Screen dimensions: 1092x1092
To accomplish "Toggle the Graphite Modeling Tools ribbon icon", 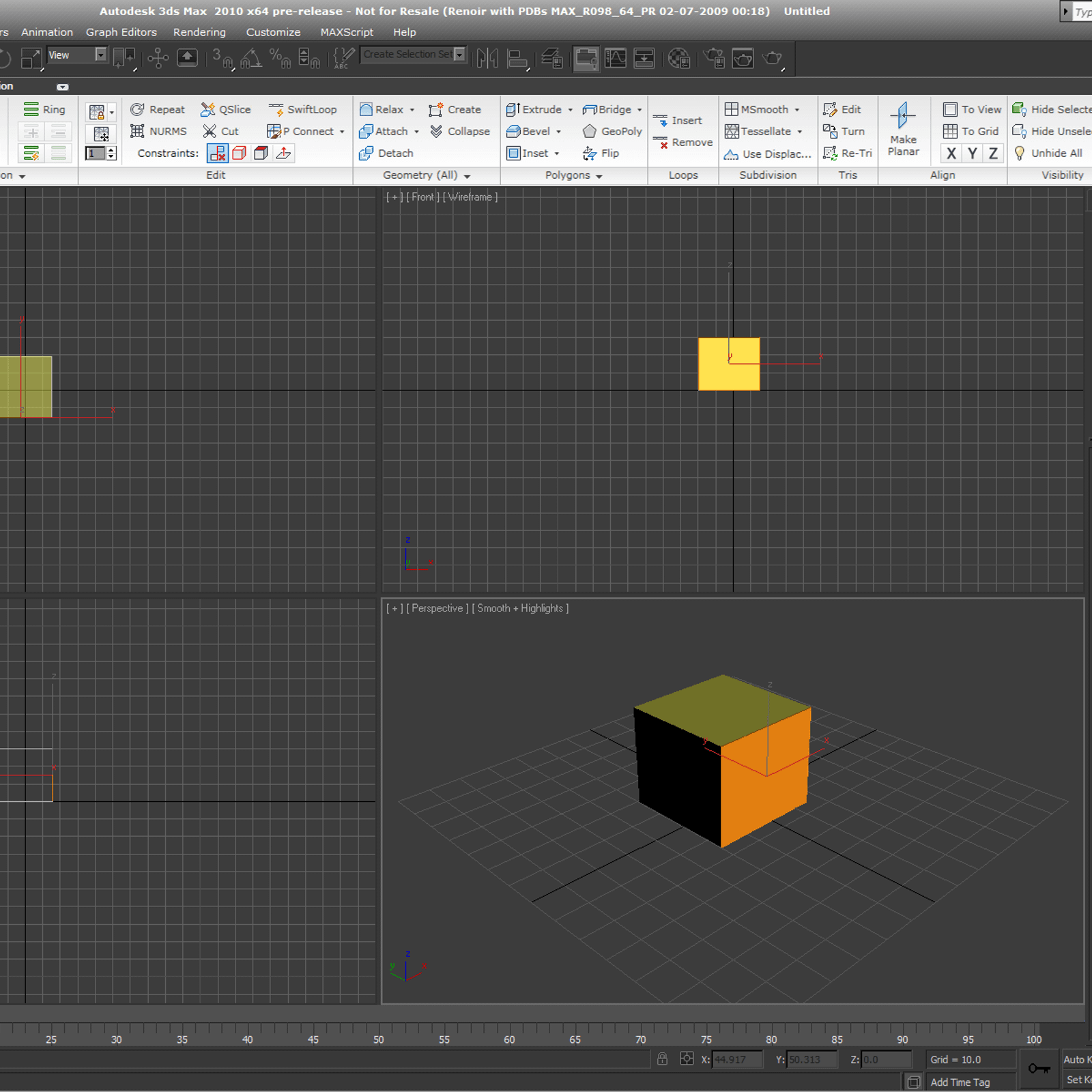I will click(586, 58).
